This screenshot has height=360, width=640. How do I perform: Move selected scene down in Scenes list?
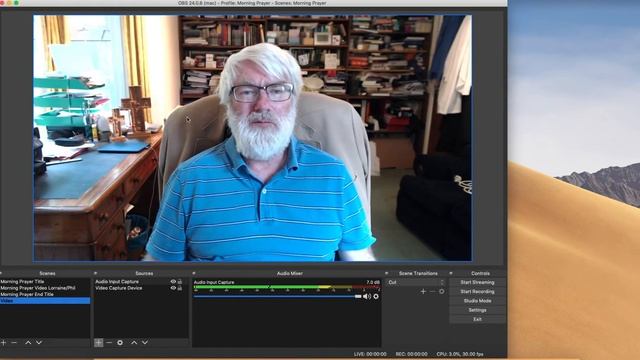coord(39,343)
